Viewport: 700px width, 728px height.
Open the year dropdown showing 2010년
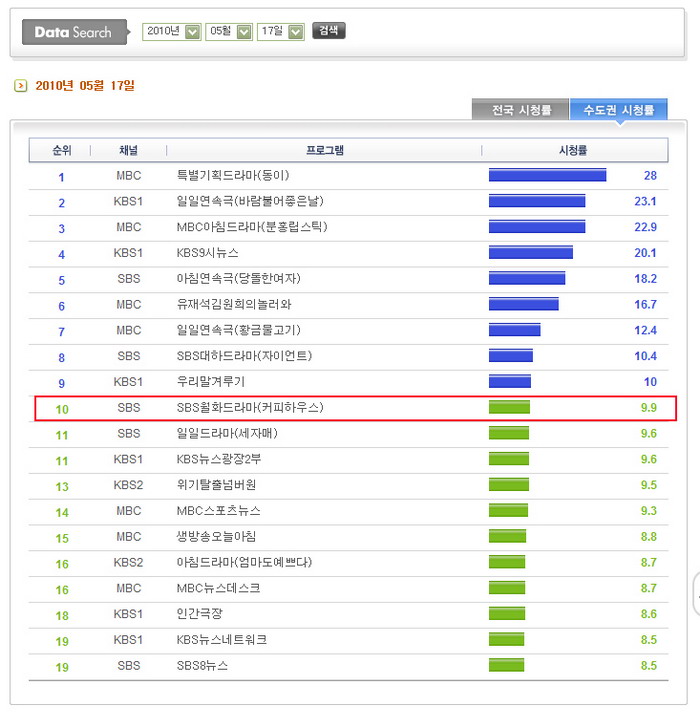coord(171,32)
